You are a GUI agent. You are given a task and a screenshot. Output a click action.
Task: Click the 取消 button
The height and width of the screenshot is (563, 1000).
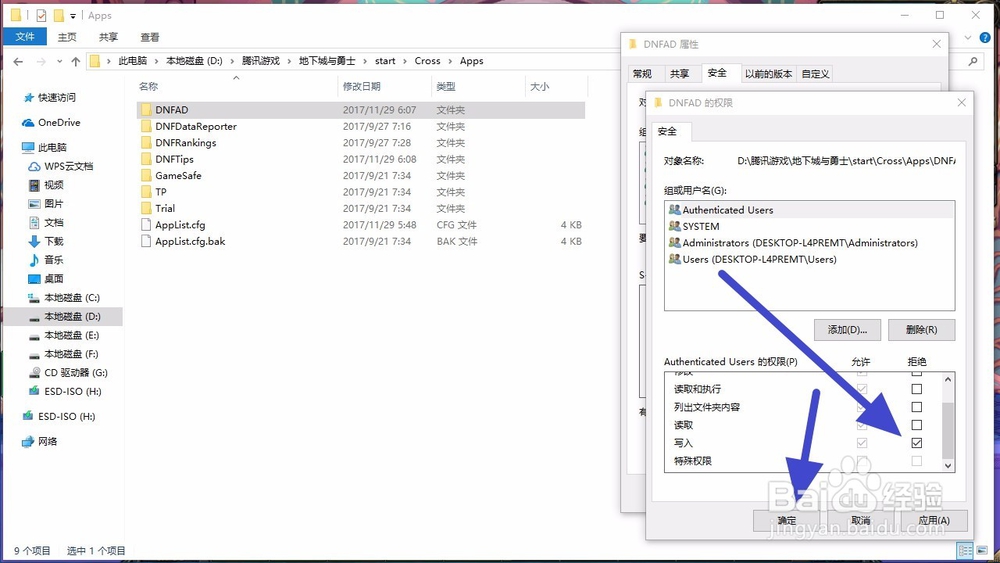[x=860, y=520]
